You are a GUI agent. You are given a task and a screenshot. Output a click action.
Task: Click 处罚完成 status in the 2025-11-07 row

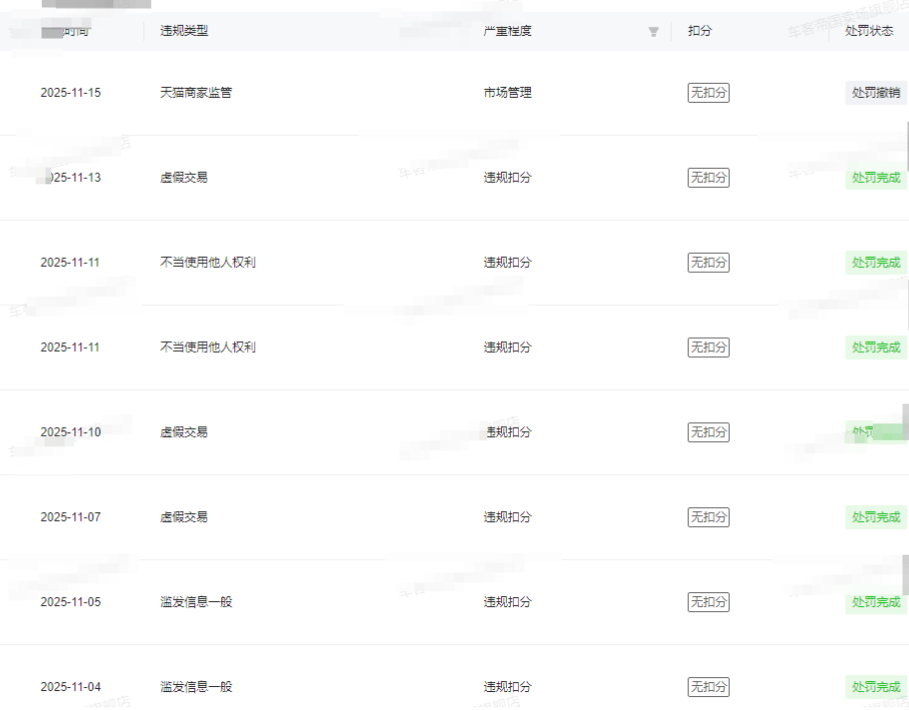pos(875,517)
